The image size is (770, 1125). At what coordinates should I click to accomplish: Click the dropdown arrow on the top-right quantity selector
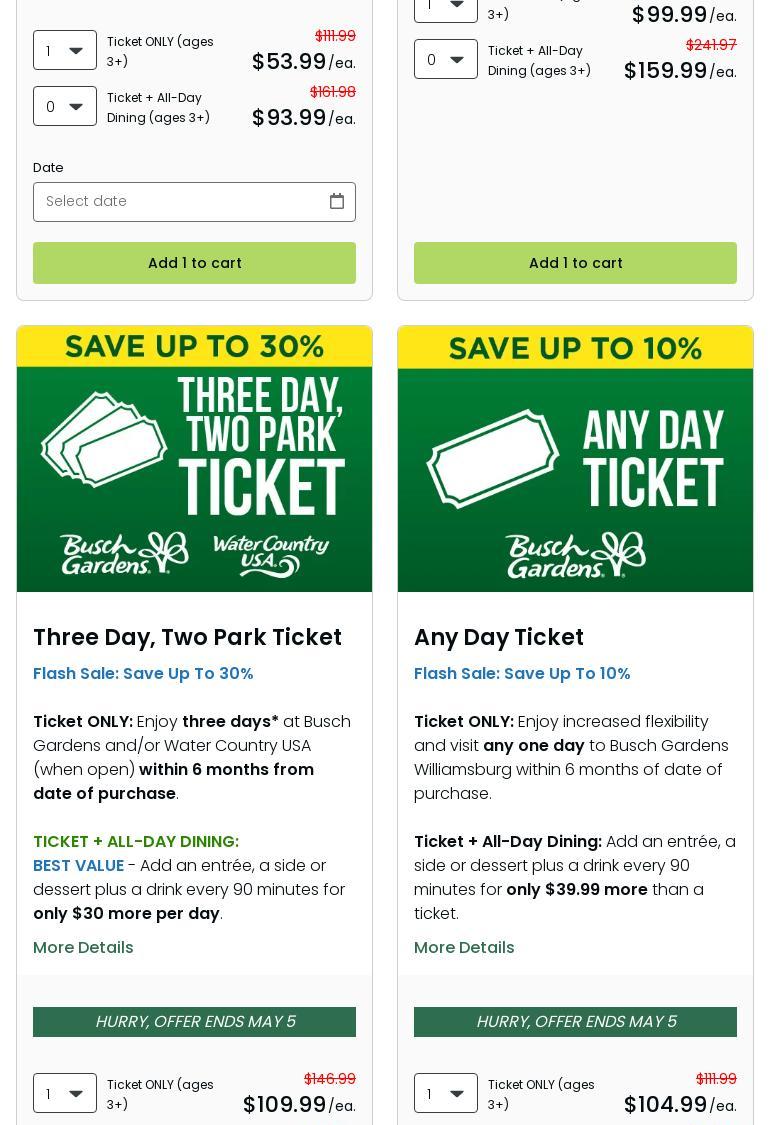pos(457,5)
